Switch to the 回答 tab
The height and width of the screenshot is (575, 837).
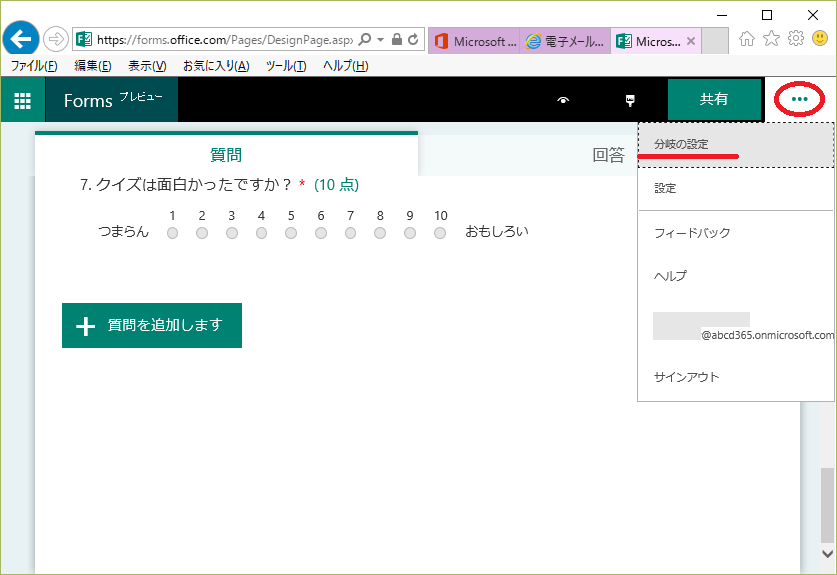pos(608,155)
